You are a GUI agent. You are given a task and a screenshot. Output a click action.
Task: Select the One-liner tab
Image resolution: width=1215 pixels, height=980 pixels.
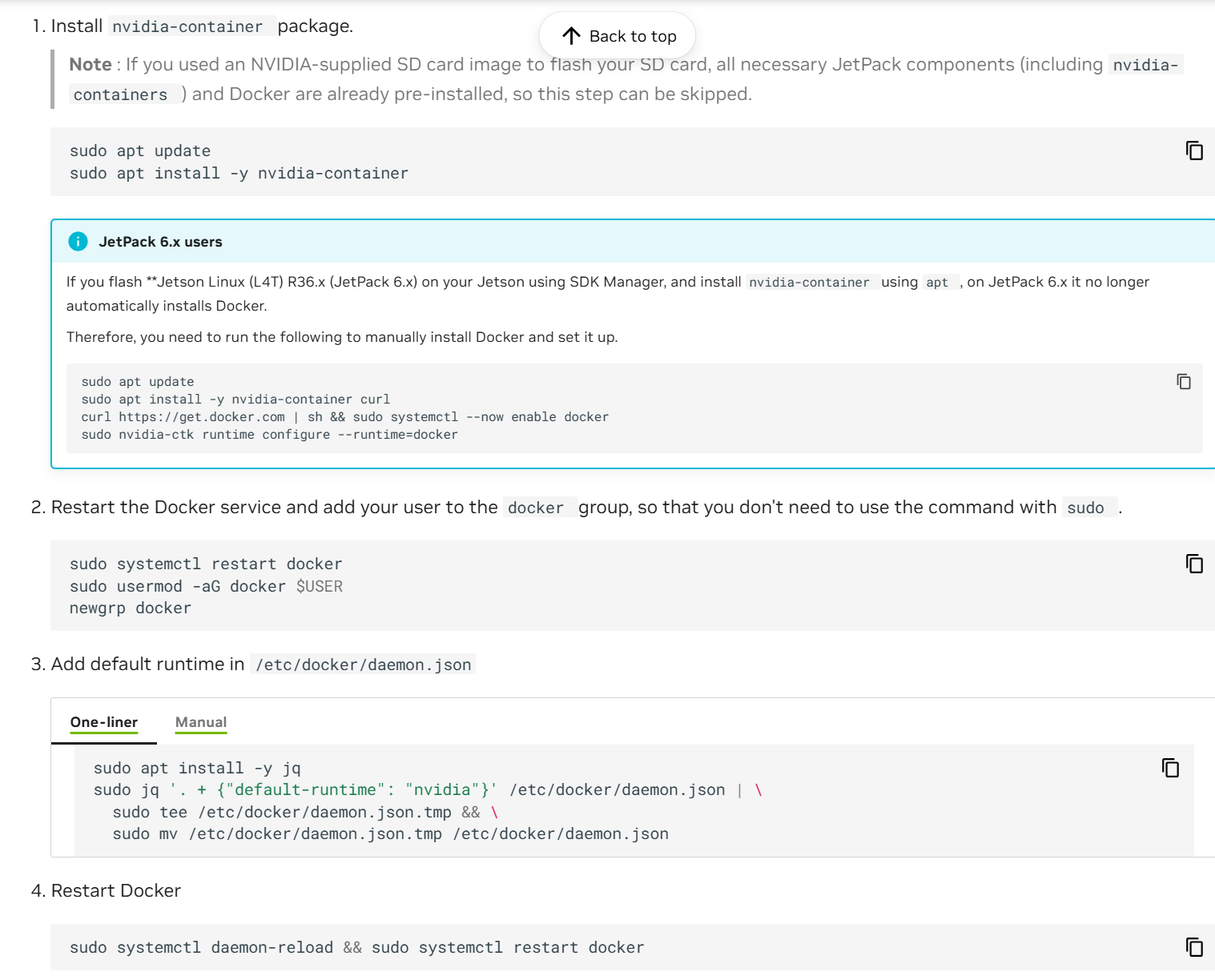[x=104, y=722]
